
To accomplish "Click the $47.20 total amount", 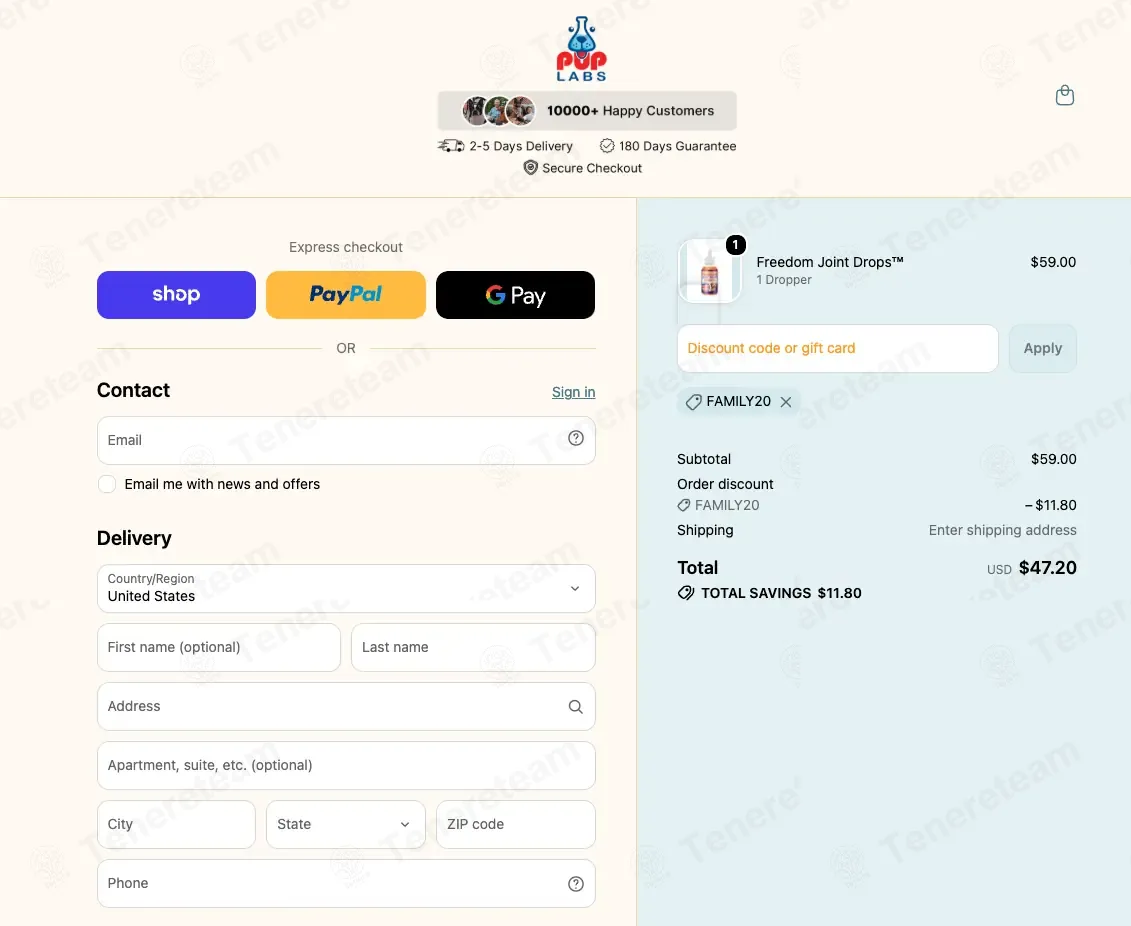I will click(x=1048, y=568).
